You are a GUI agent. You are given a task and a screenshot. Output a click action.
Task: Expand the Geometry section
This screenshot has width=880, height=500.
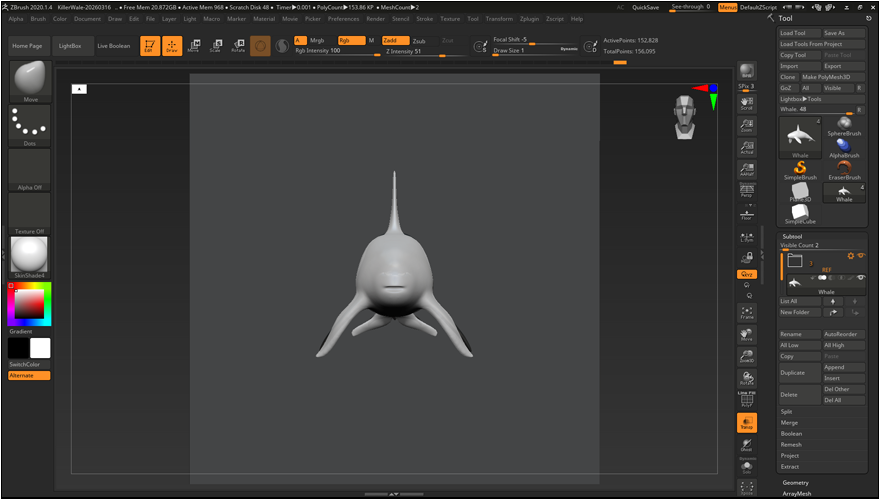point(796,482)
